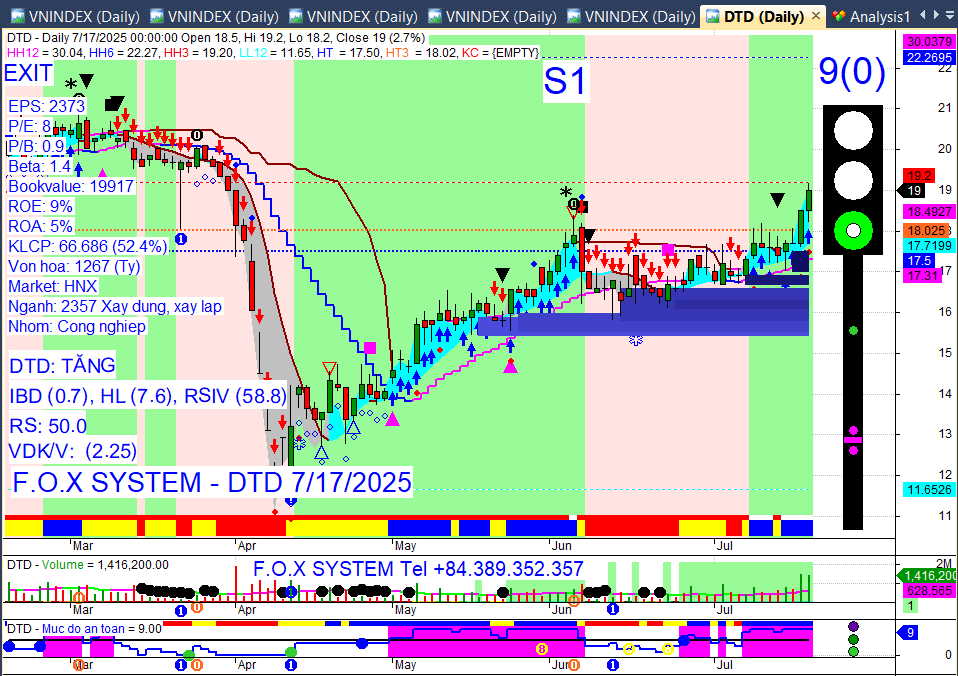Click the 9(0) score label

point(852,72)
